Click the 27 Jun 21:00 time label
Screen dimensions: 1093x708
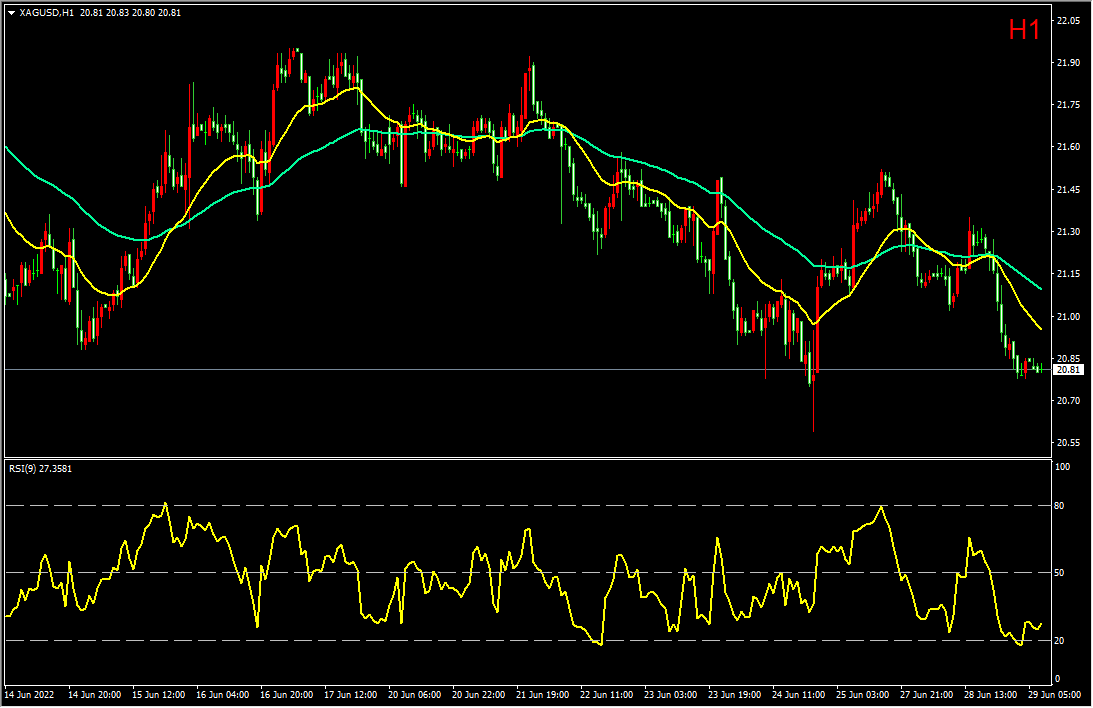(927, 695)
